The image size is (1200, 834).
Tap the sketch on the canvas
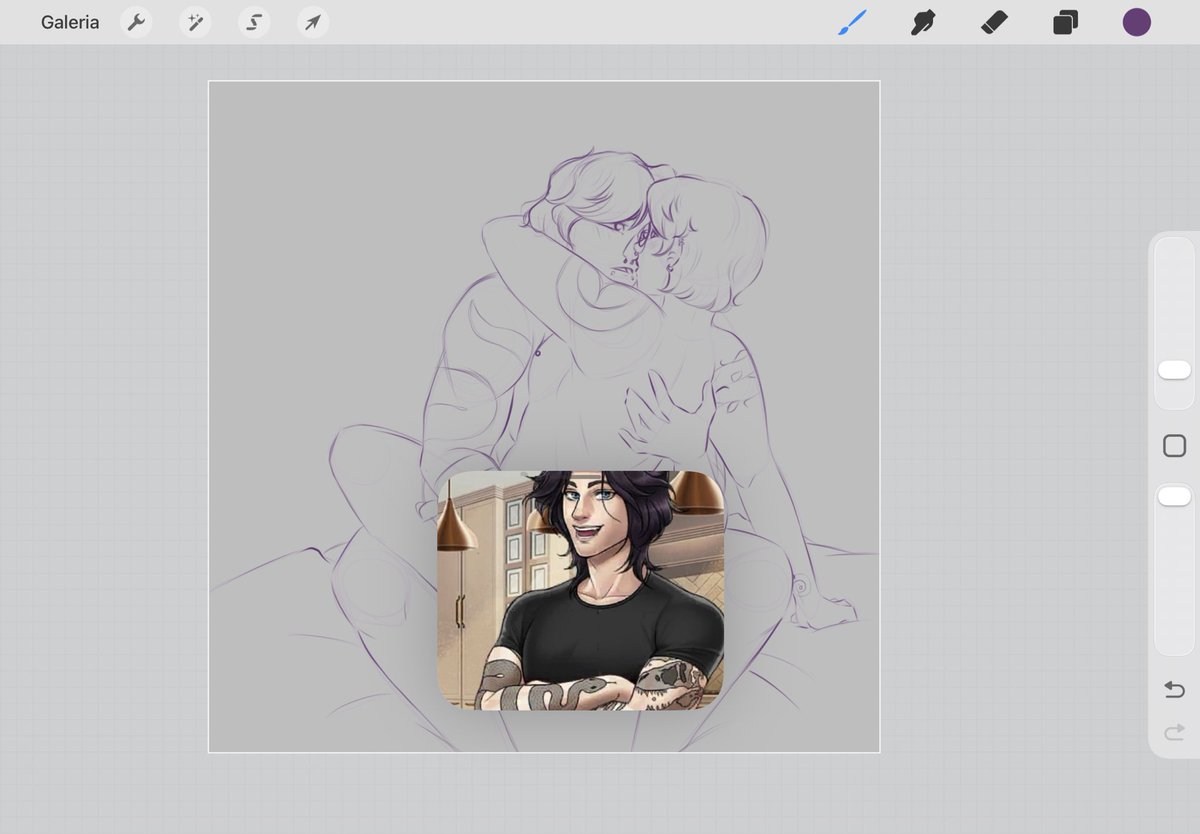tap(543, 416)
